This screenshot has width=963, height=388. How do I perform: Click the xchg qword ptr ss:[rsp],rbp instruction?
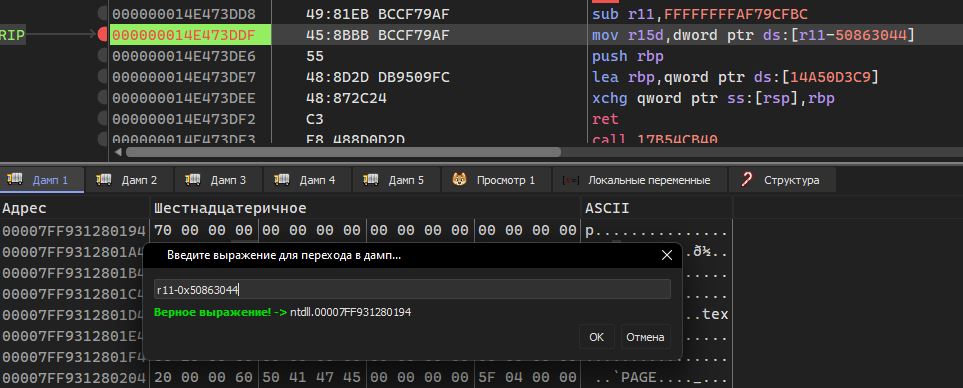(x=713, y=98)
